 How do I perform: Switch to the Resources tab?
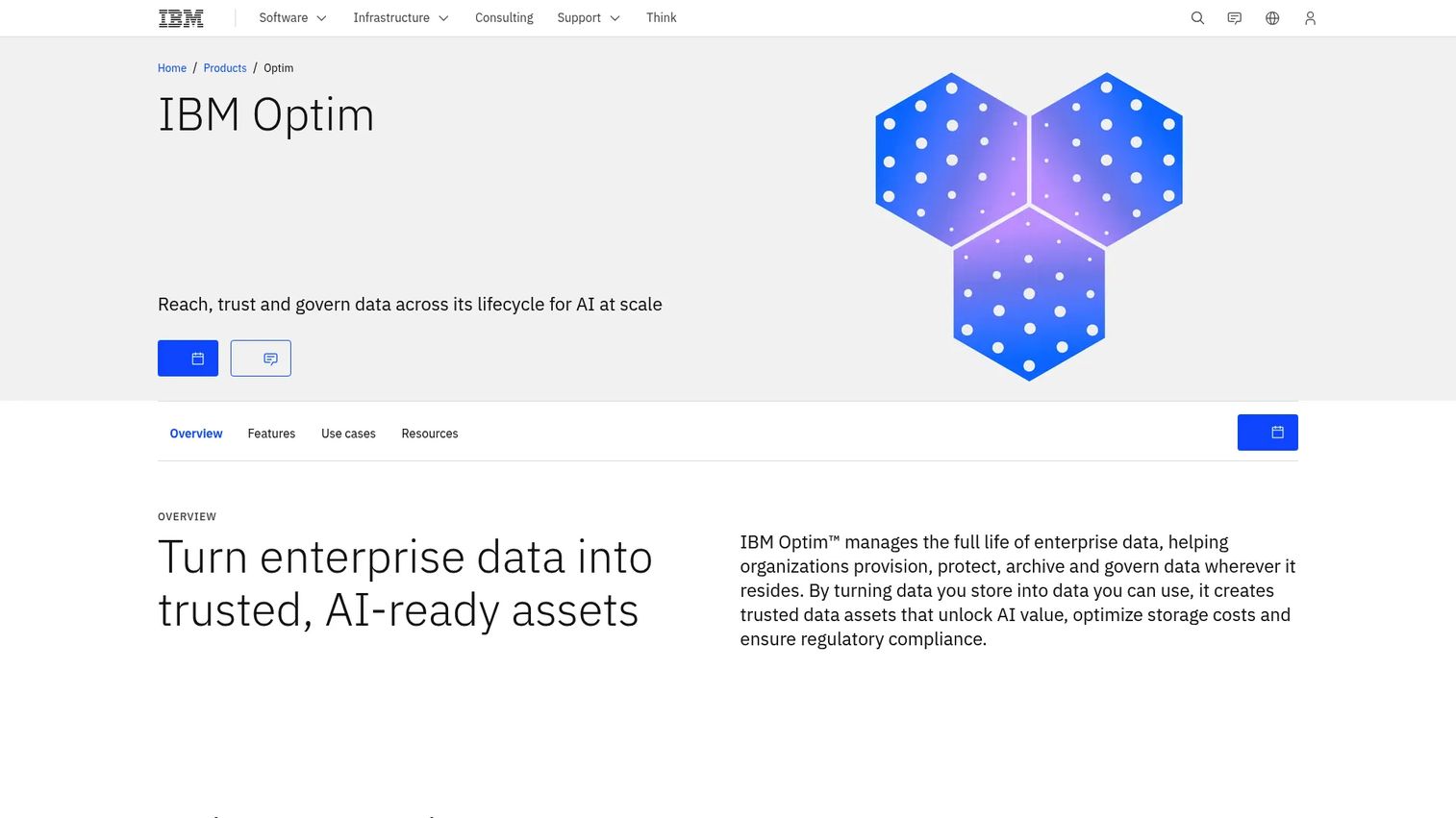pos(430,434)
